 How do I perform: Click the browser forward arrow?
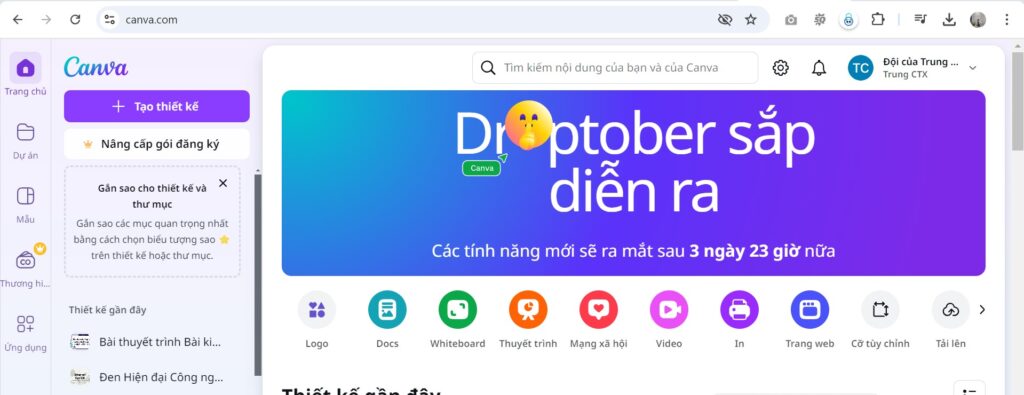(46, 20)
